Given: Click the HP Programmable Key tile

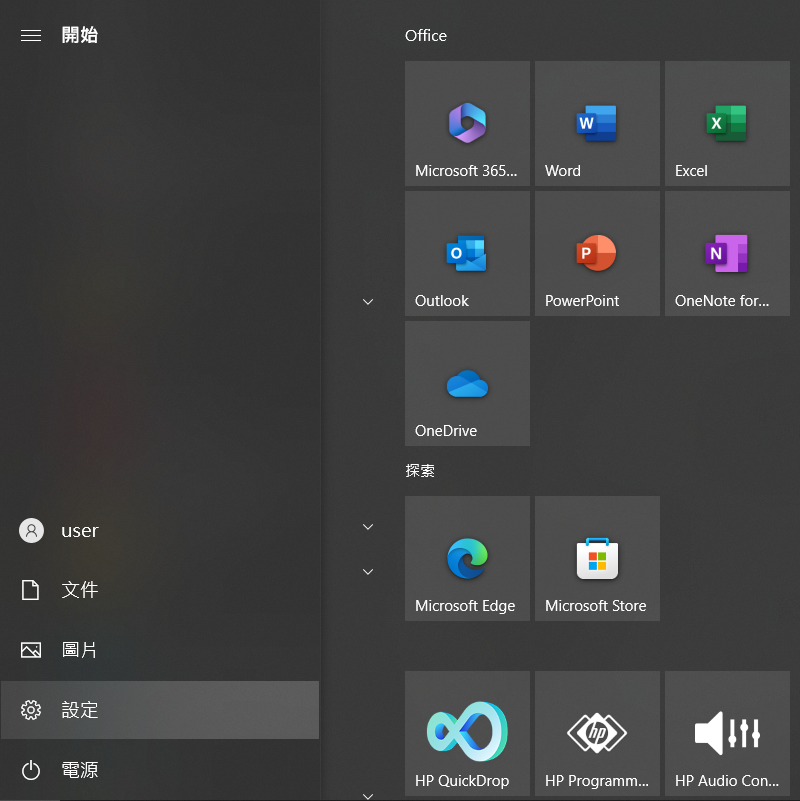Looking at the screenshot, I should tap(597, 733).
